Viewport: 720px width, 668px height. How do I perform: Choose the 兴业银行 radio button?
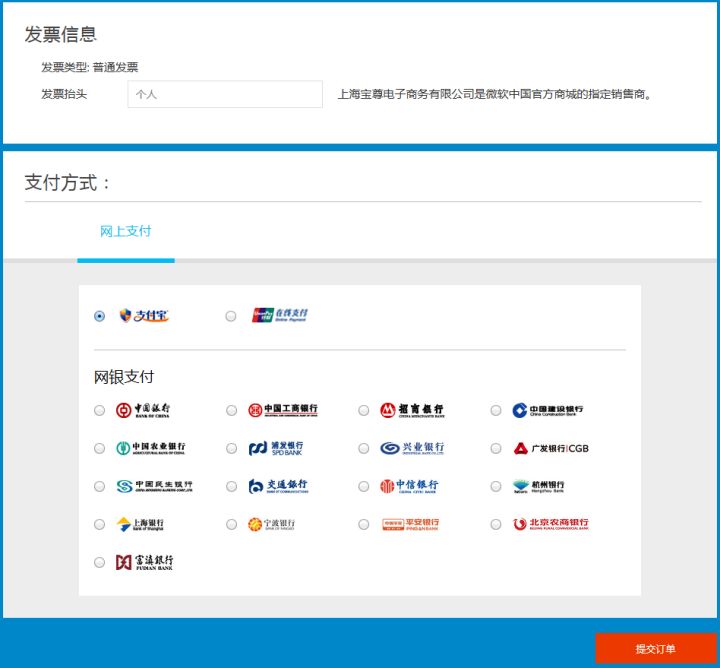(x=364, y=448)
